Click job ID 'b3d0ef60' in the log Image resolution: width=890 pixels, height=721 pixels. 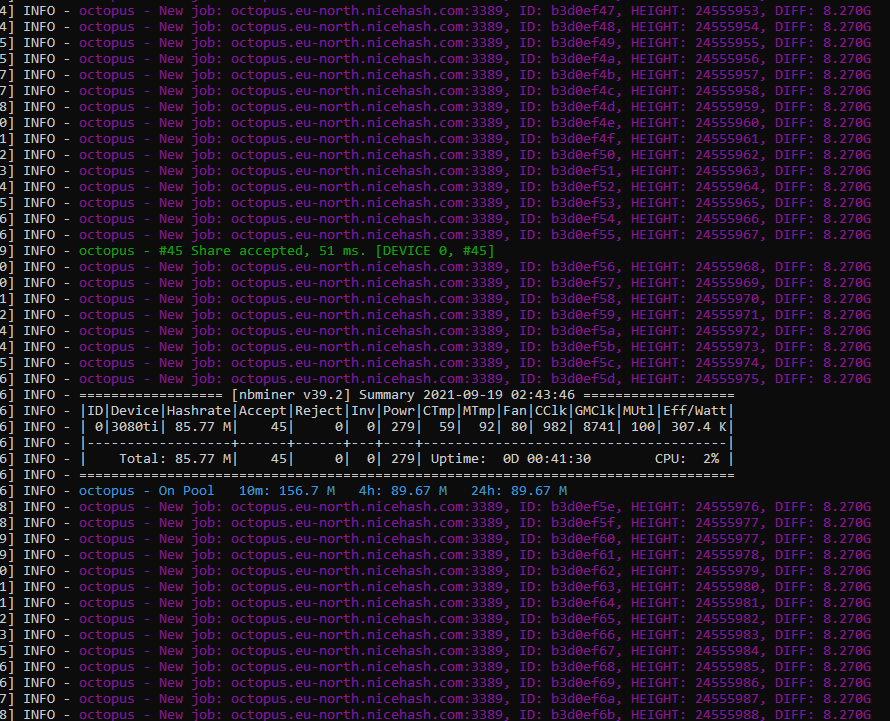pyautogui.click(x=583, y=539)
